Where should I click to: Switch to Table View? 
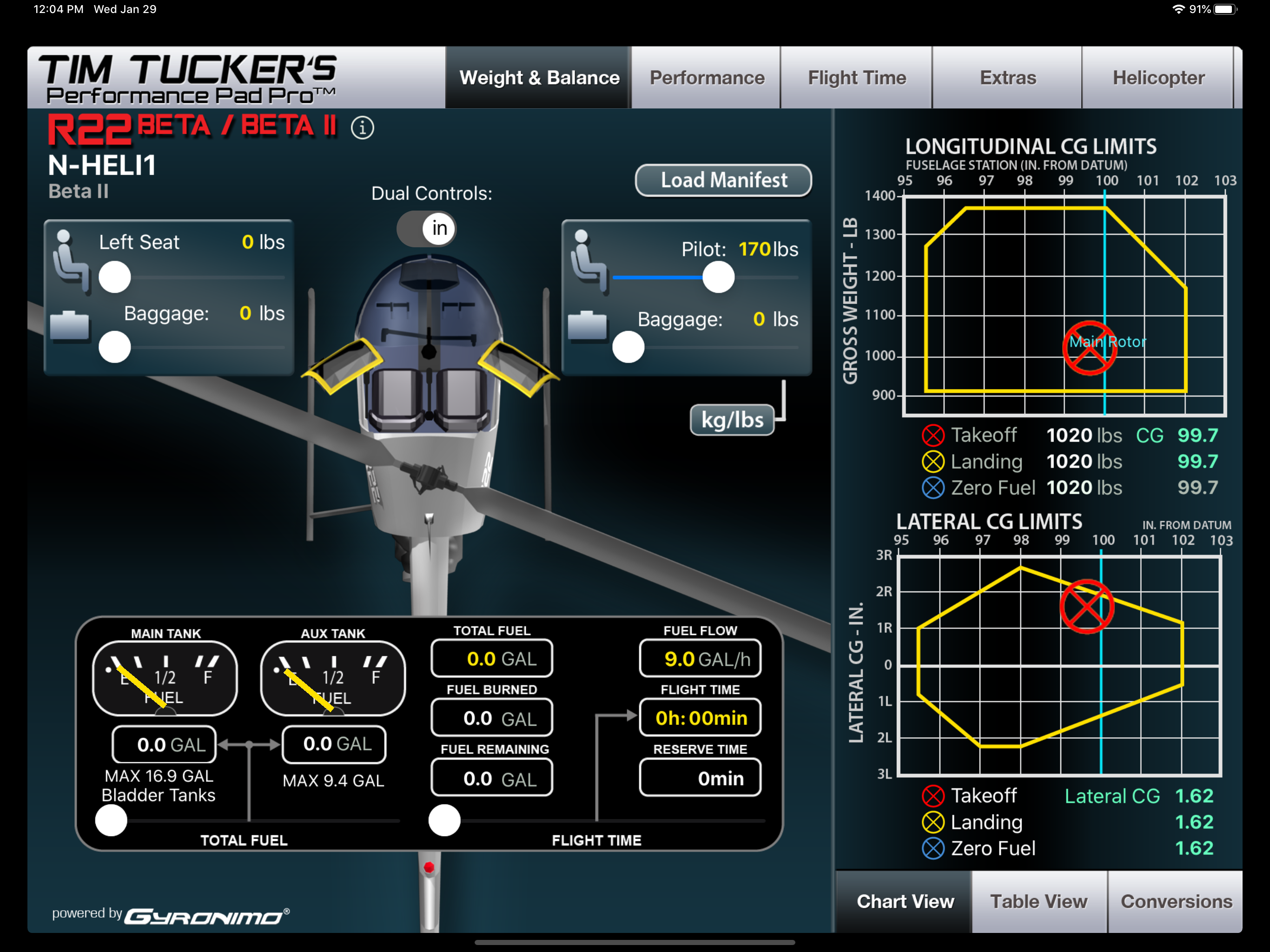coord(1039,901)
